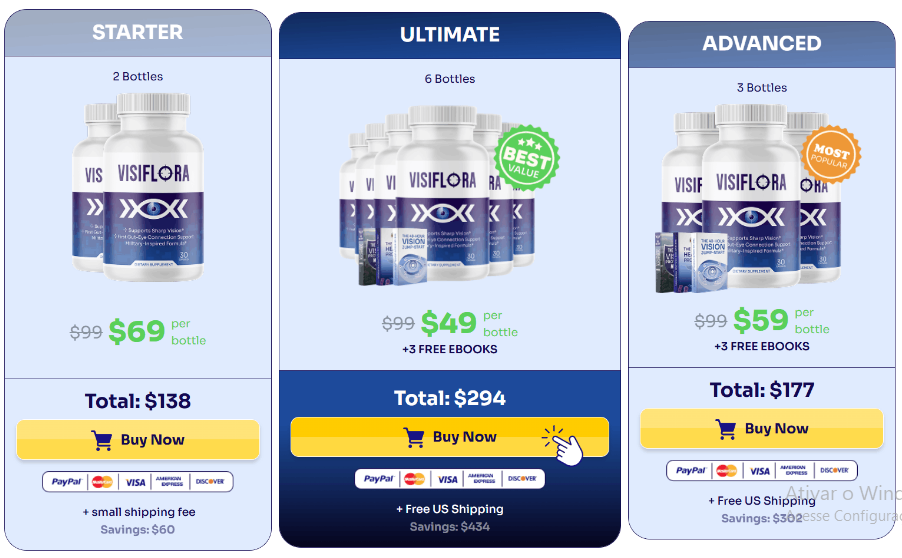Click the two-bottle Visiflora product image

pyautogui.click(x=138, y=187)
